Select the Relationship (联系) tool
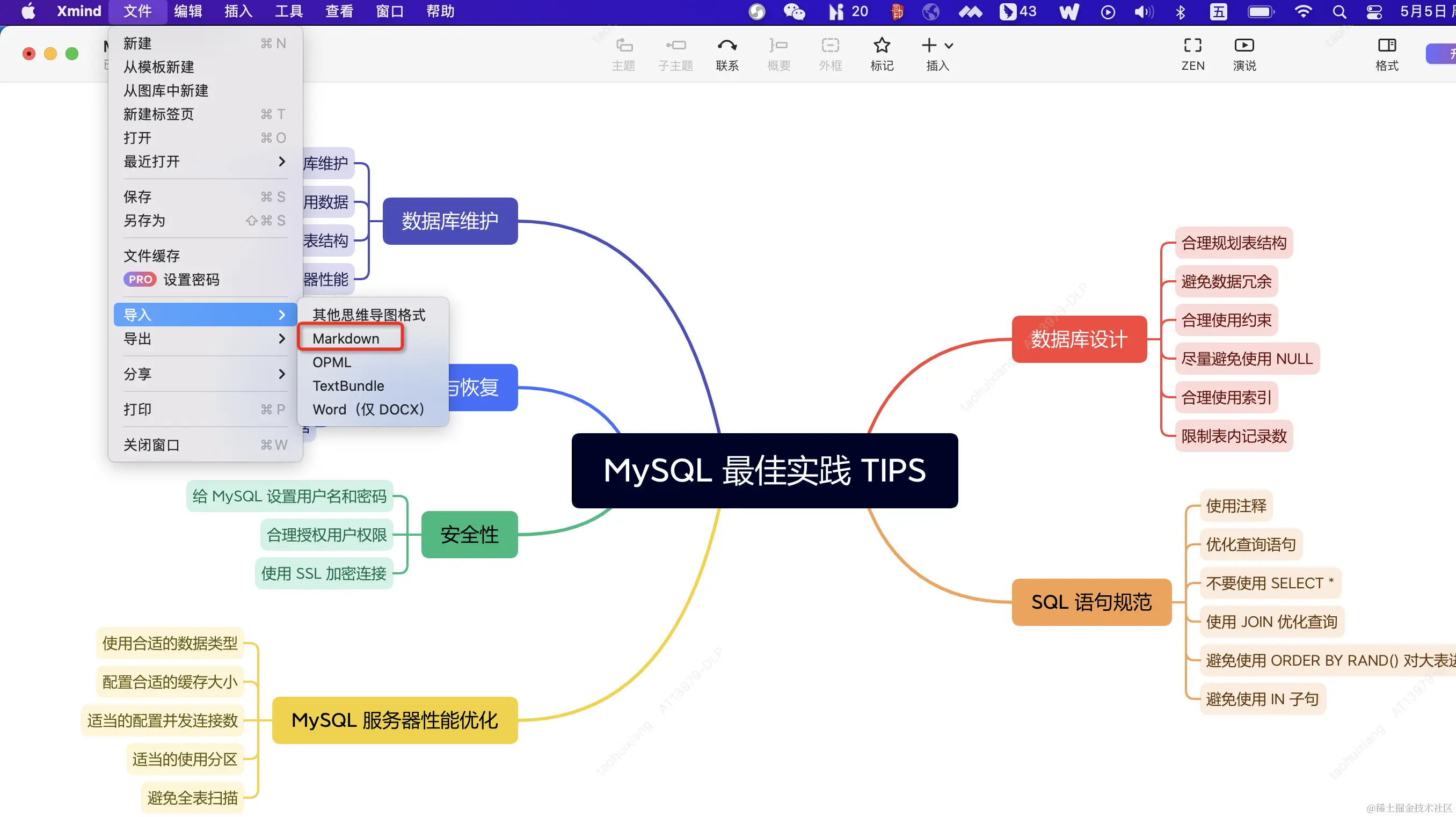1456x817 pixels. point(727,54)
